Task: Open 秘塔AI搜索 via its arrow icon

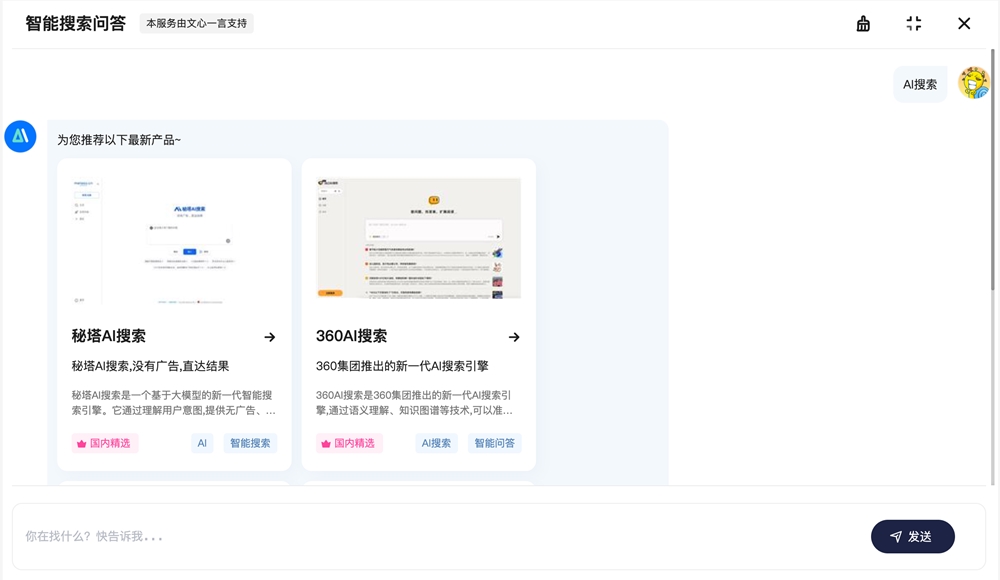Action: (x=270, y=337)
